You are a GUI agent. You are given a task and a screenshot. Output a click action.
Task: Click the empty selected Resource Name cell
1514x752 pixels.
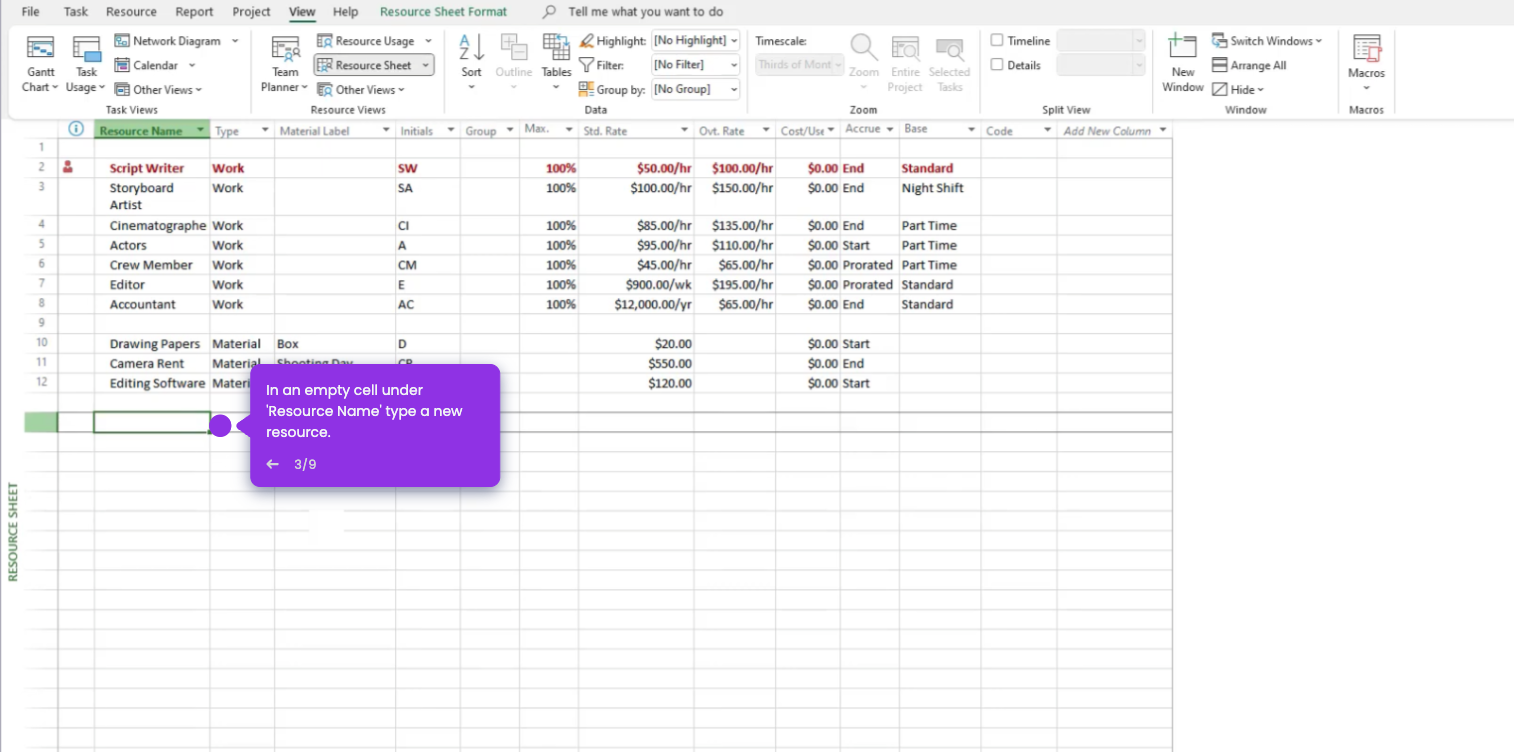pos(152,422)
